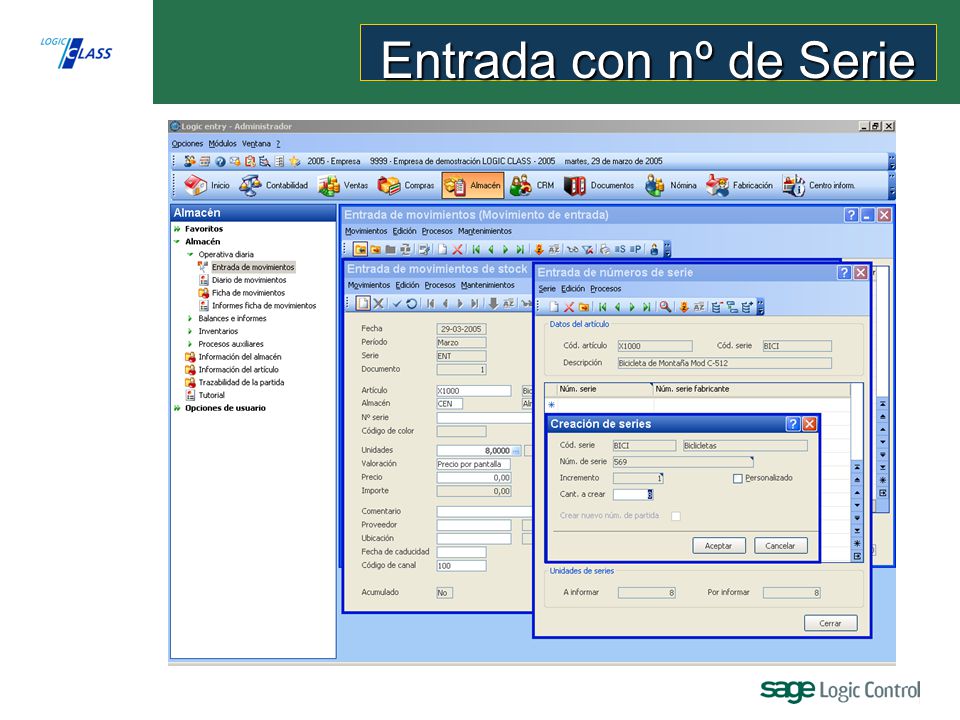This screenshot has height=720, width=960.
Task: Click the favorites star icon in top toolbar
Action: coord(294,161)
